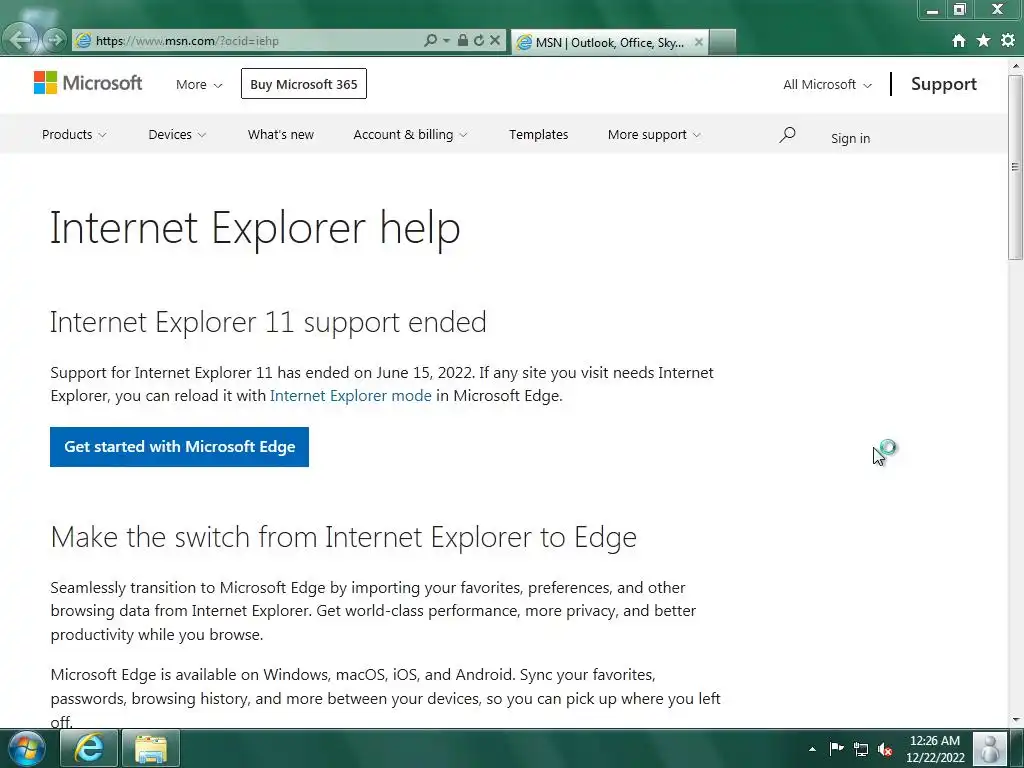The image size is (1024, 768).
Task: Open browser Tools gear menu
Action: pos(1008,40)
